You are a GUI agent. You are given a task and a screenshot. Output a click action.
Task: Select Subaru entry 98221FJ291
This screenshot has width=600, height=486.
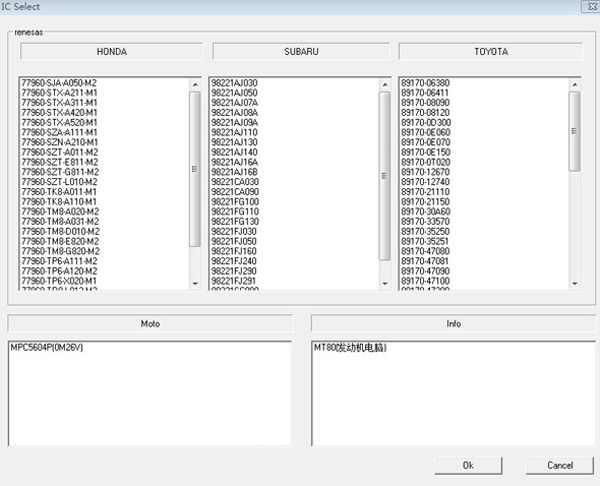click(233, 281)
